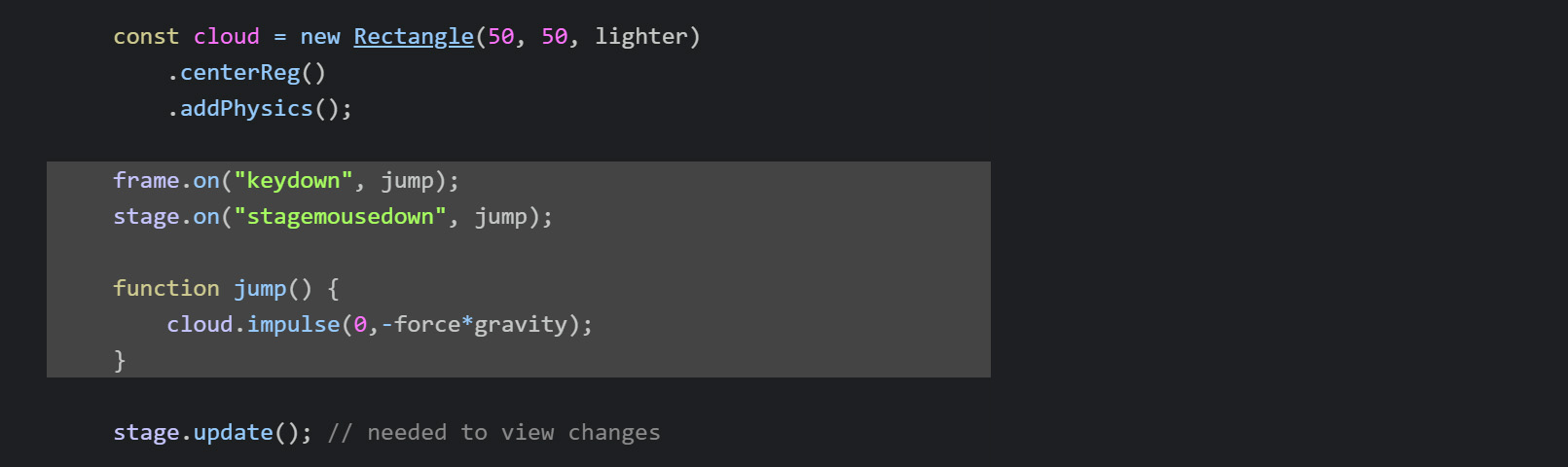Click the function keyword
Image resolution: width=1568 pixels, height=467 pixels.
tap(166, 289)
